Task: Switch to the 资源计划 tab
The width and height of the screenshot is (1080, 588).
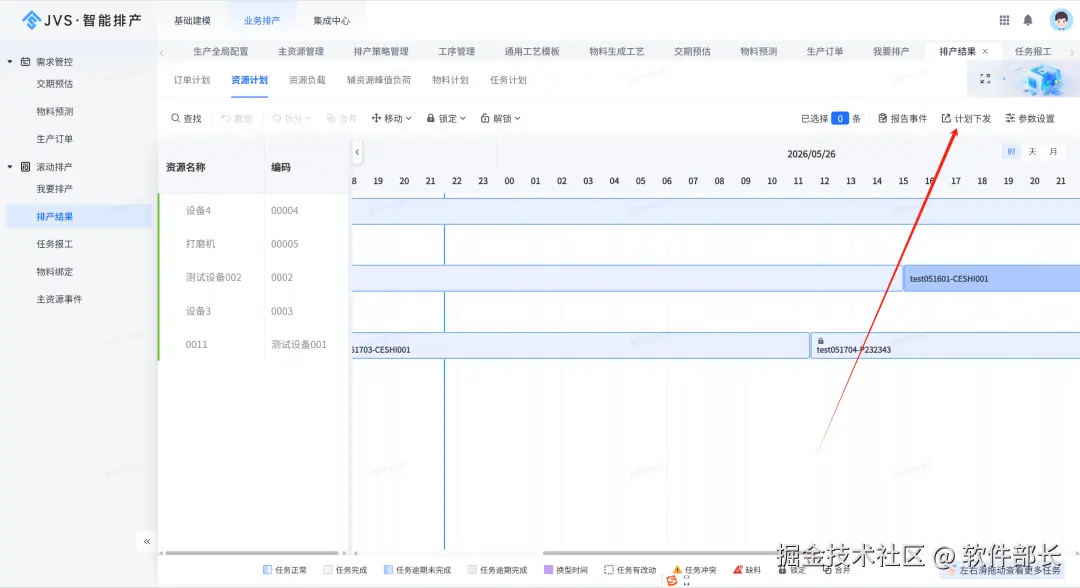Action: click(x=249, y=80)
